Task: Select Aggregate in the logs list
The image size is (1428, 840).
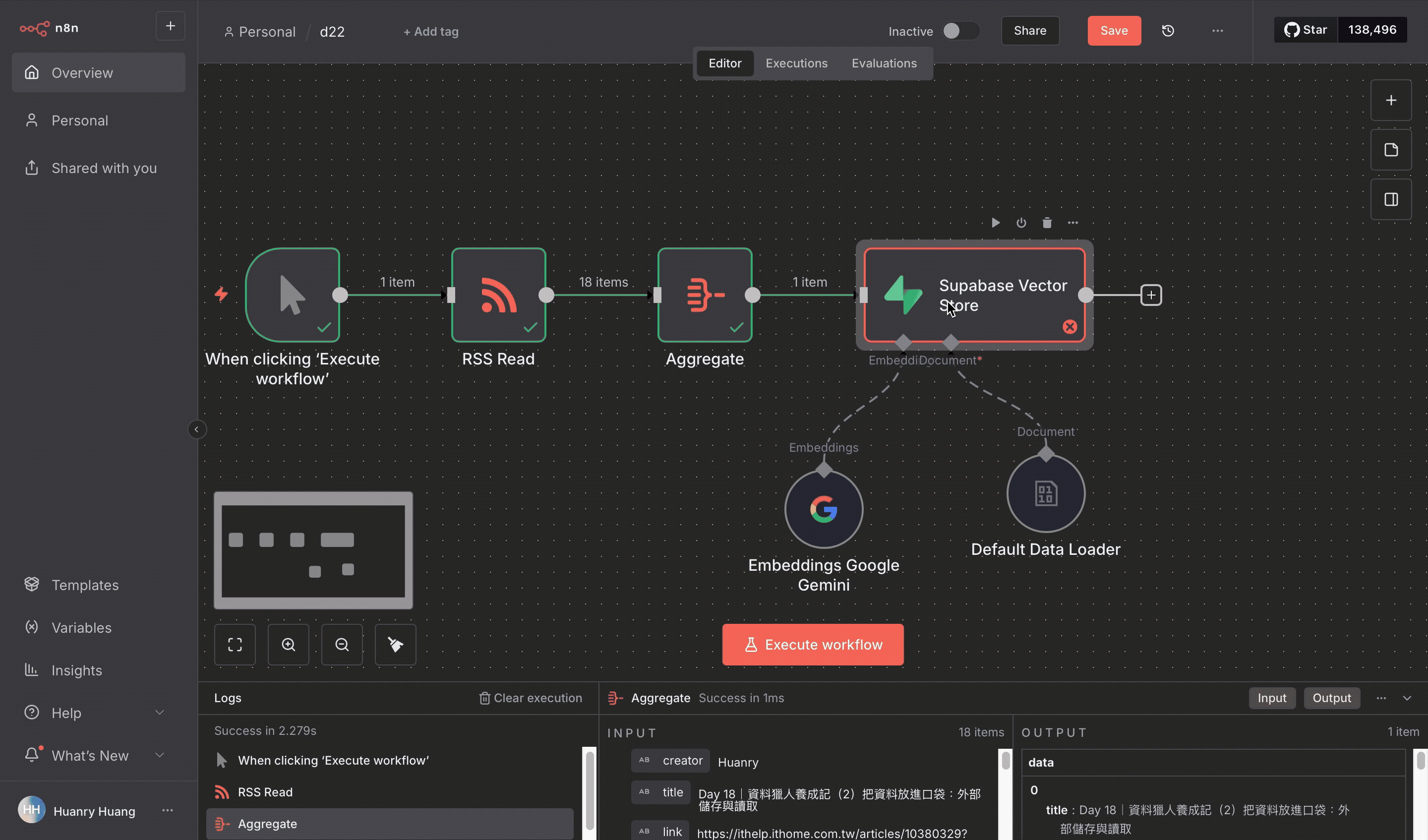Action: [x=390, y=824]
